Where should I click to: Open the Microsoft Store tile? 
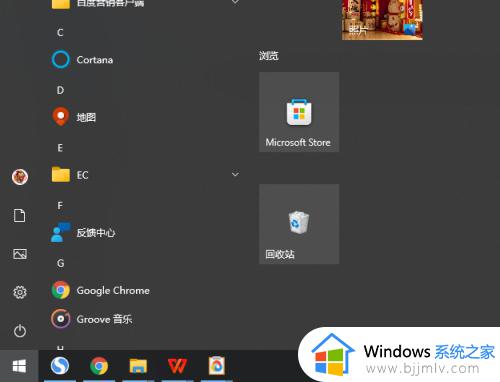pyautogui.click(x=299, y=112)
